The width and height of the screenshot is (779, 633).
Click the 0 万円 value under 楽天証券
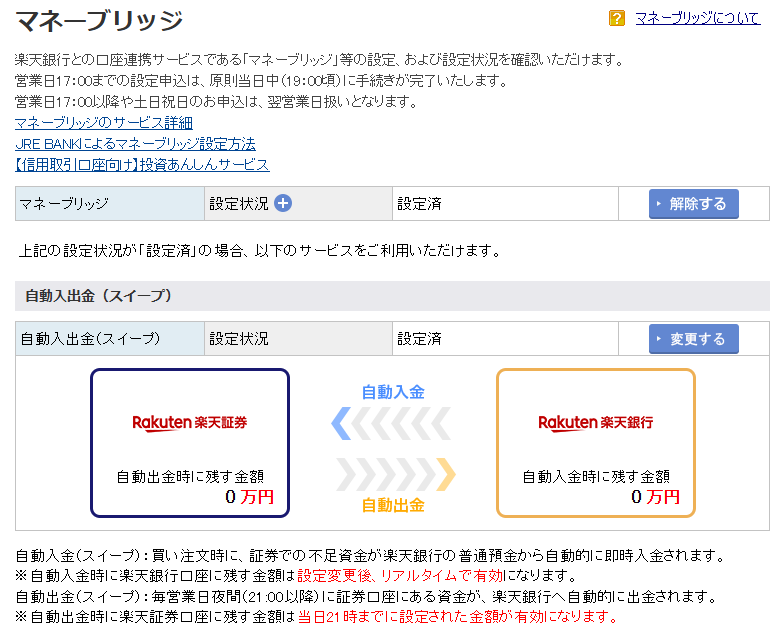coord(249,497)
